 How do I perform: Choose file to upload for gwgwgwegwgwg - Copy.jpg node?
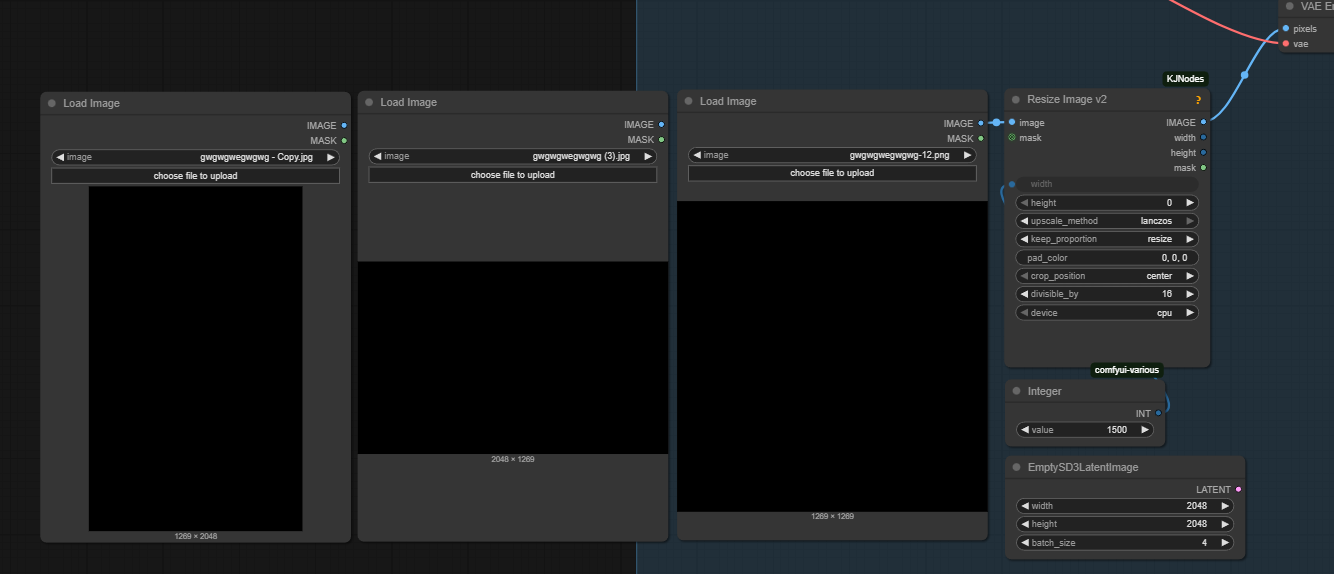[195, 176]
